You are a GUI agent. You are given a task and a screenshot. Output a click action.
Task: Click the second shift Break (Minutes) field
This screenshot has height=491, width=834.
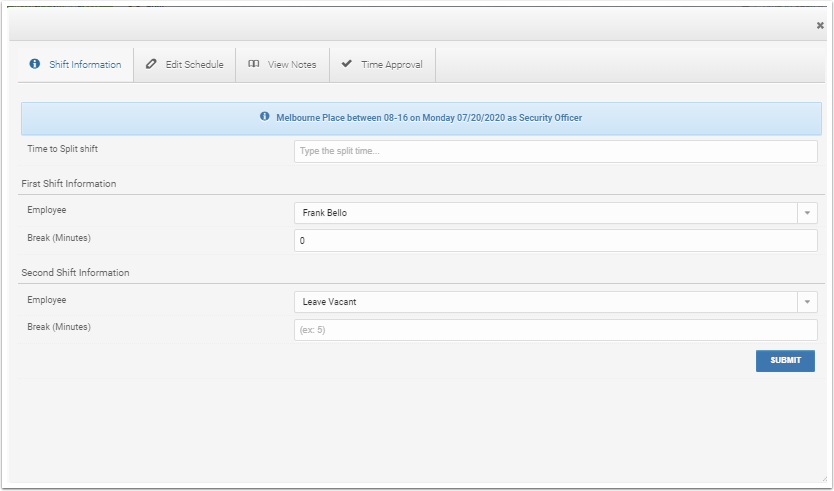[555, 330]
